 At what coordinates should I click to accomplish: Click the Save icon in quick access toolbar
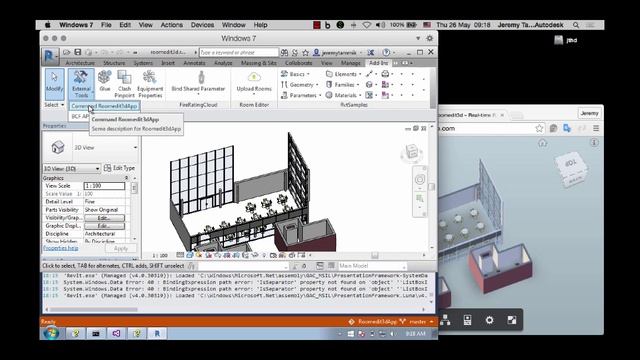[78, 52]
